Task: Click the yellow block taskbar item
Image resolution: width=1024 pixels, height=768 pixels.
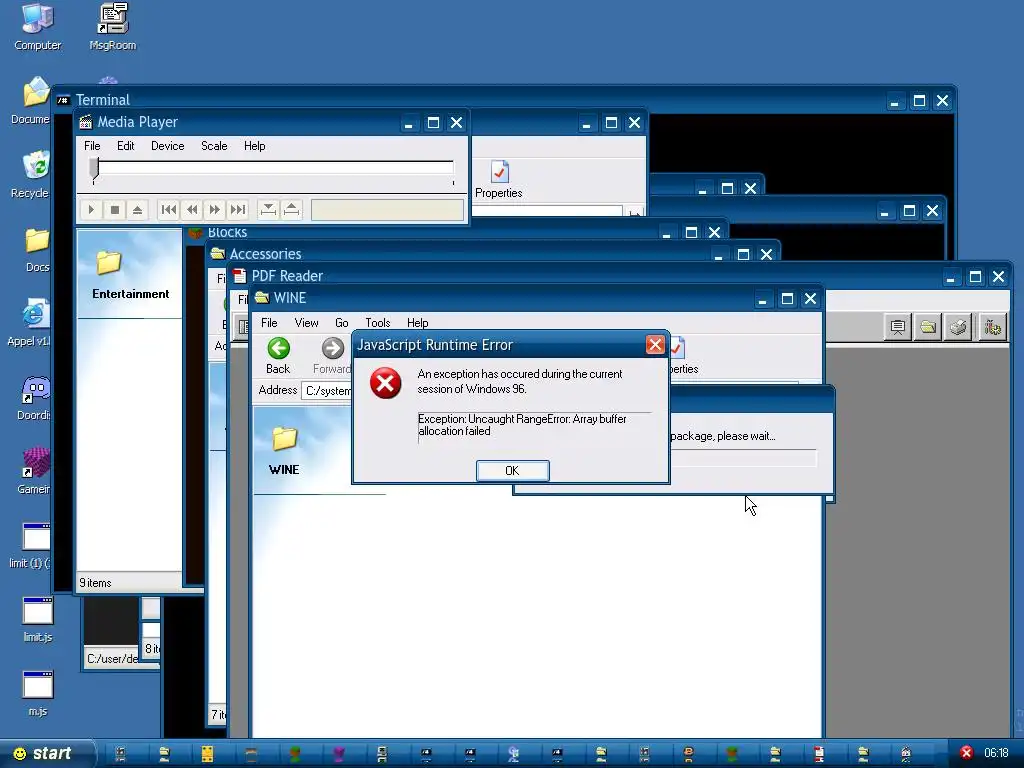Action: pyautogui.click(x=207, y=754)
